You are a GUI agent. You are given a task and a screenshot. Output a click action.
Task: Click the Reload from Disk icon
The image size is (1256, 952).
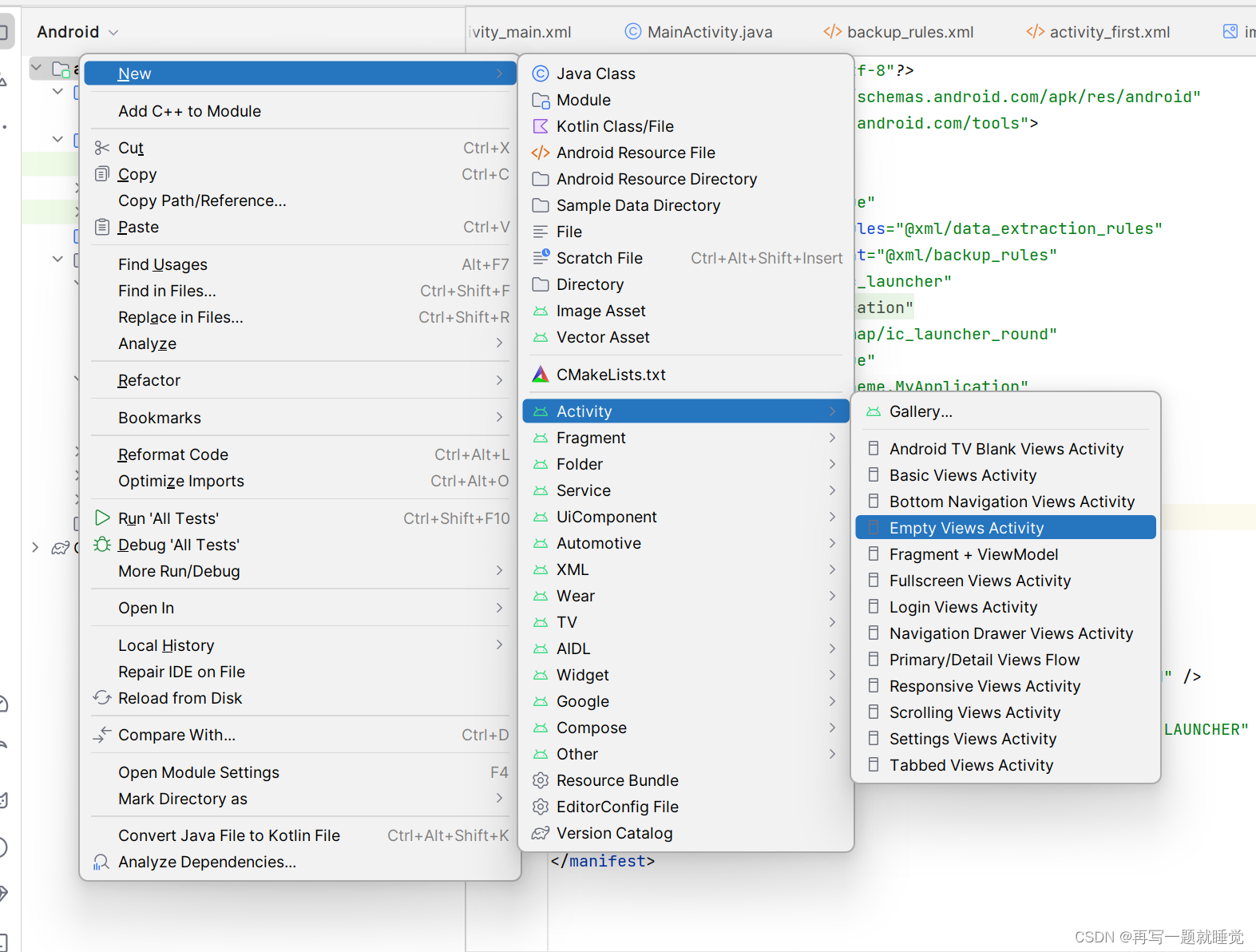click(101, 698)
